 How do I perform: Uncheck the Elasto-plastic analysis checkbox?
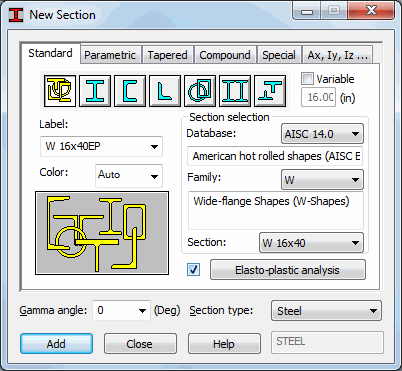[x=194, y=269]
